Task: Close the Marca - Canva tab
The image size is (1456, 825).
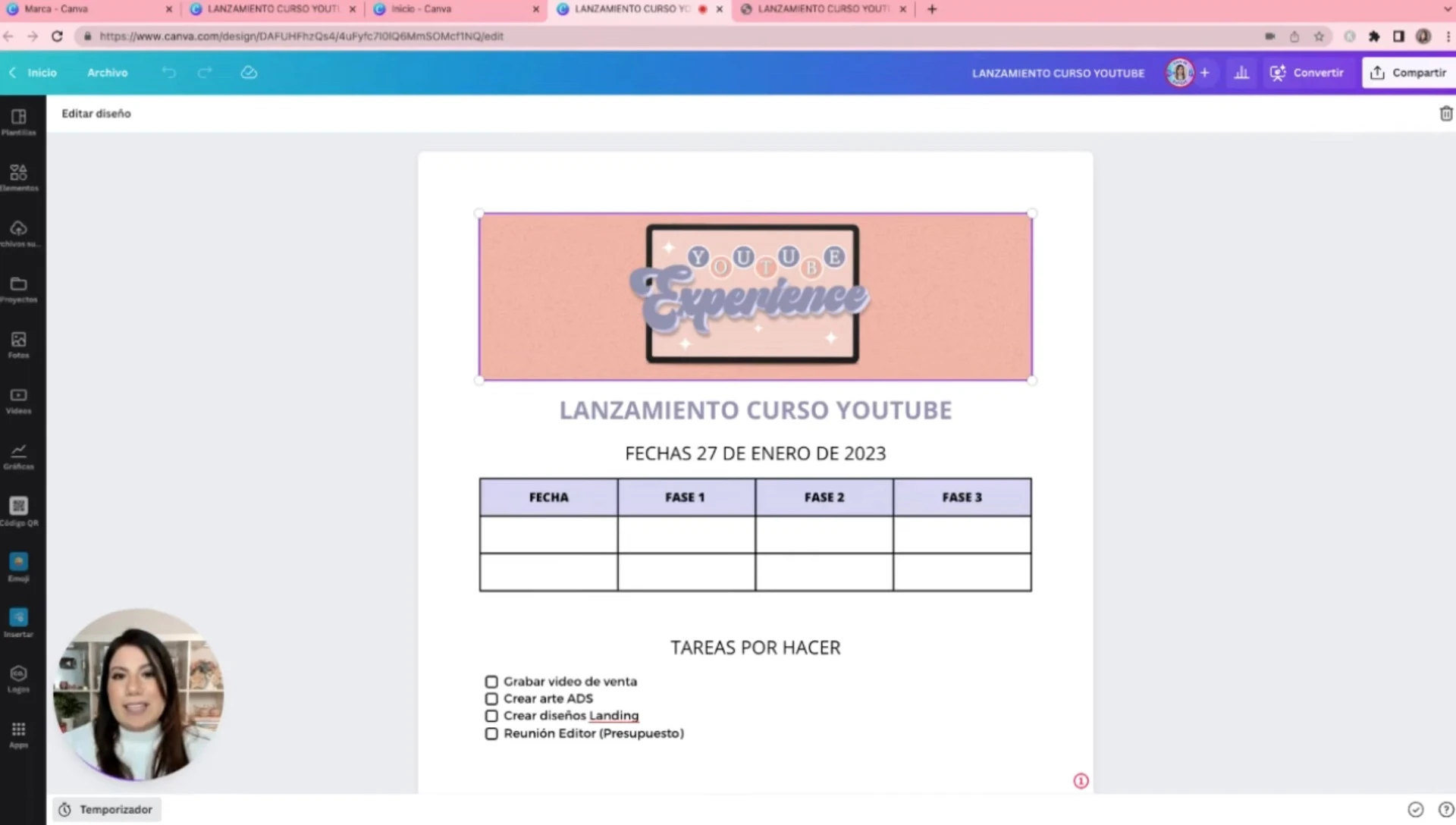Action: [x=168, y=9]
